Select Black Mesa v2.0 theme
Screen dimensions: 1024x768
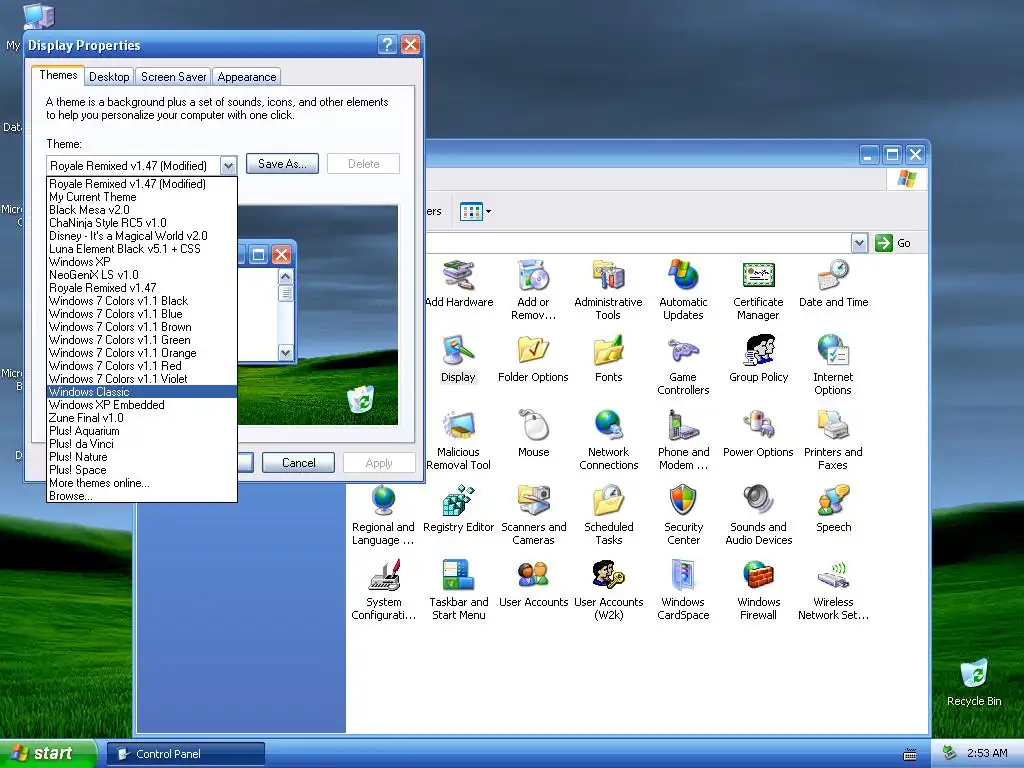click(142, 210)
